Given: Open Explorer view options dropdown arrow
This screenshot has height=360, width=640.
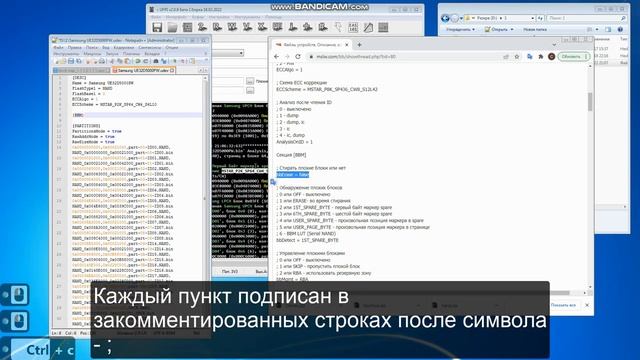Looking at the screenshot, I should (x=597, y=29).
